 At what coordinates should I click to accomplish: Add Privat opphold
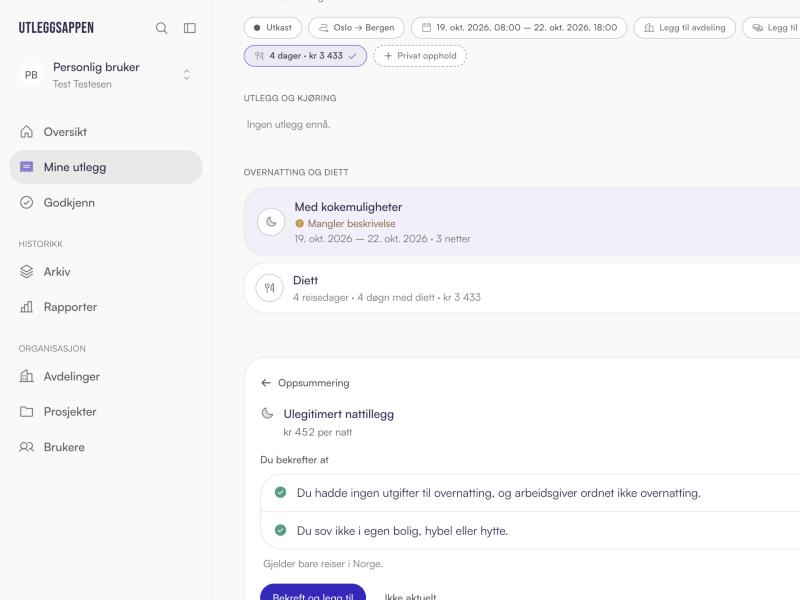pyautogui.click(x=420, y=56)
